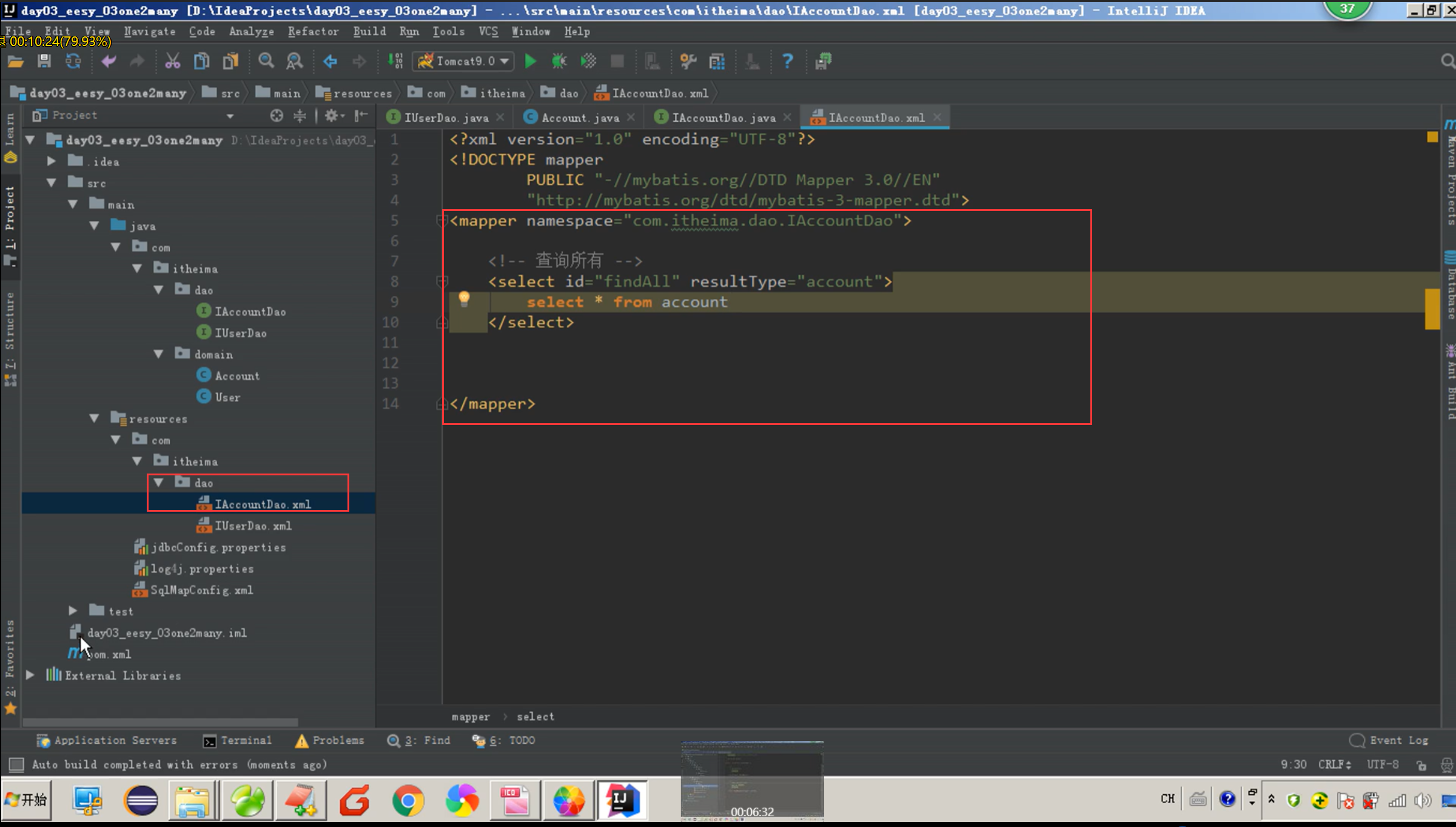The width and height of the screenshot is (1456, 827).
Task: Click the intention lightbulb in editor
Action: (464, 298)
